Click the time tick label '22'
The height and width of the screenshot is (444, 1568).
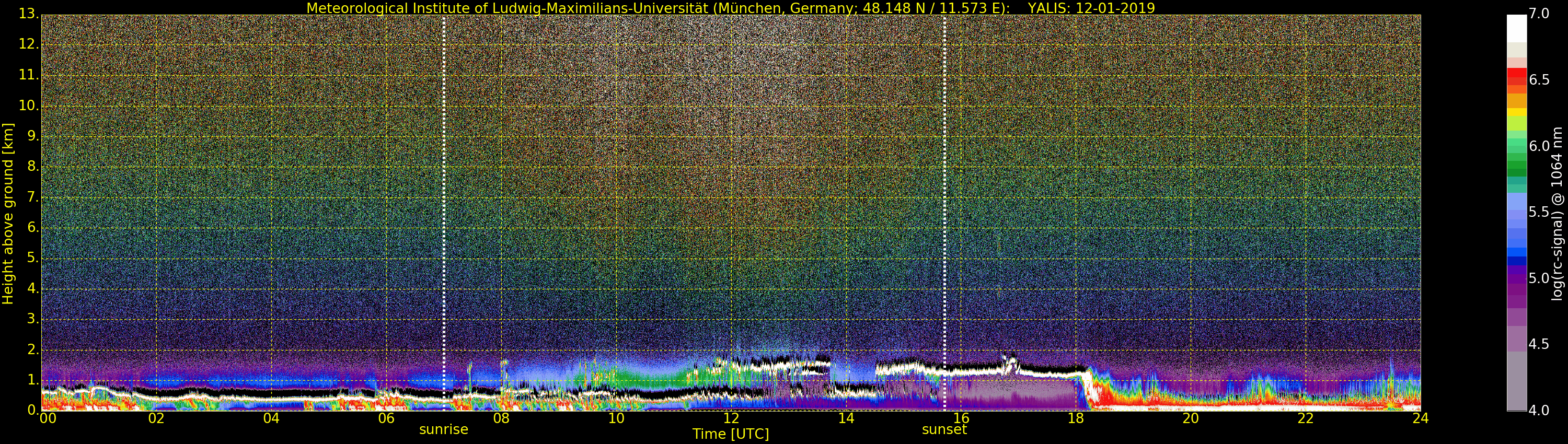coord(1306,418)
